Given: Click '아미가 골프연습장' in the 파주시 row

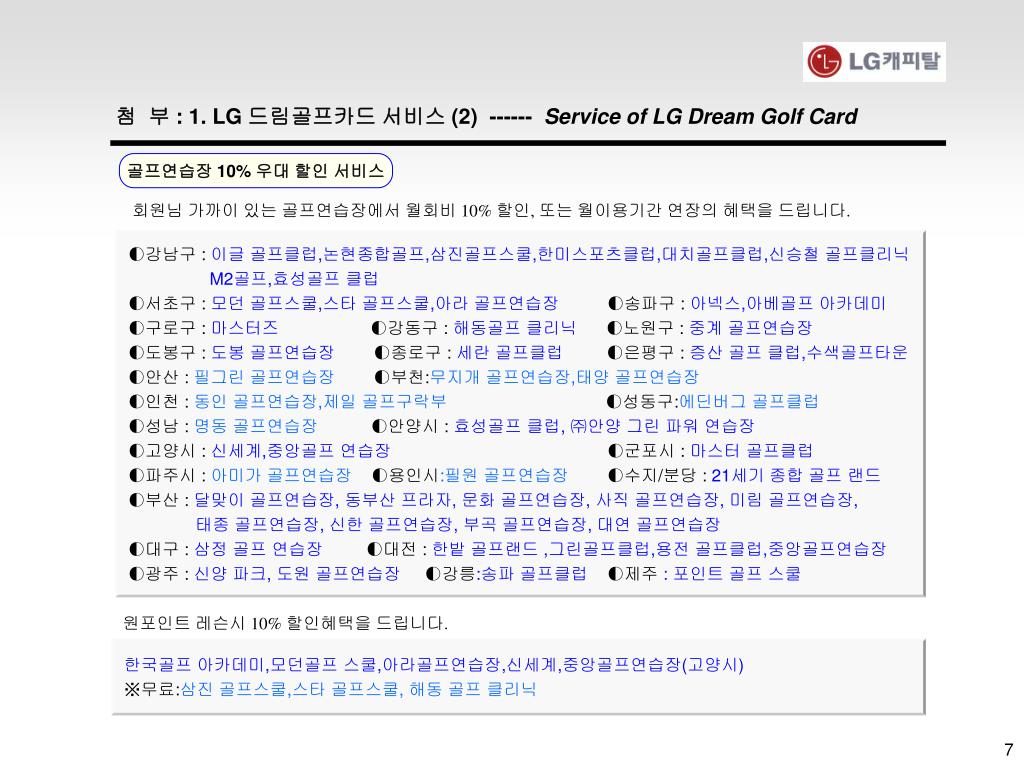Looking at the screenshot, I should [281, 475].
